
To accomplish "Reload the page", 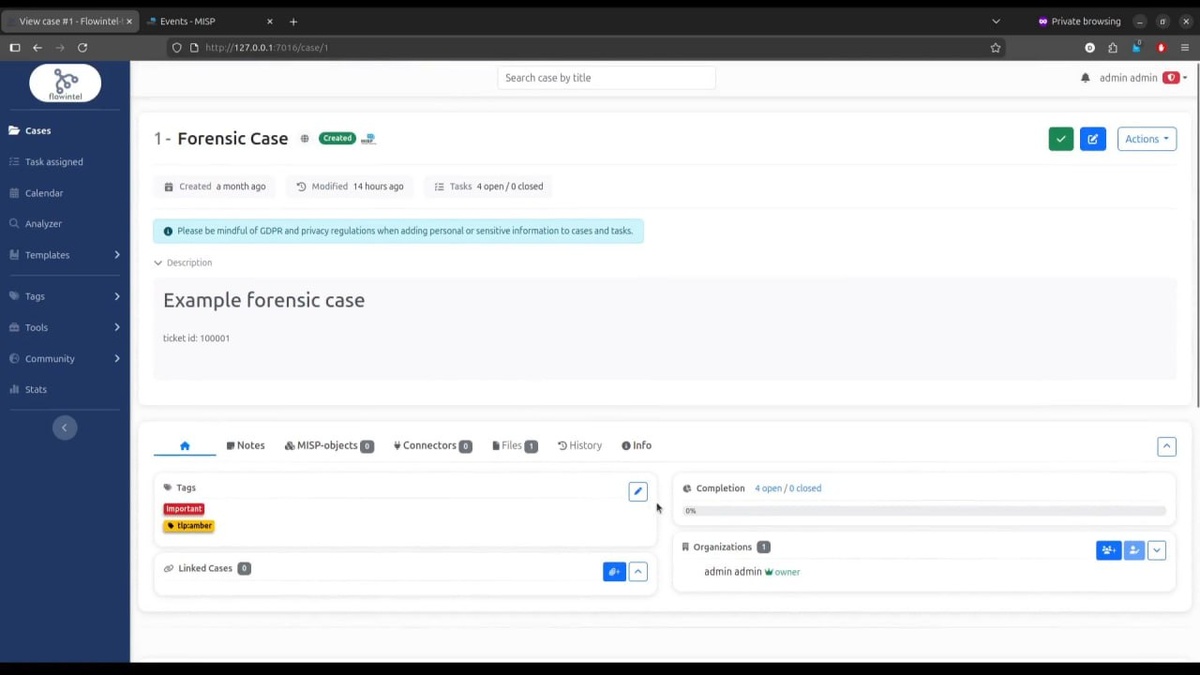I will pos(82,47).
